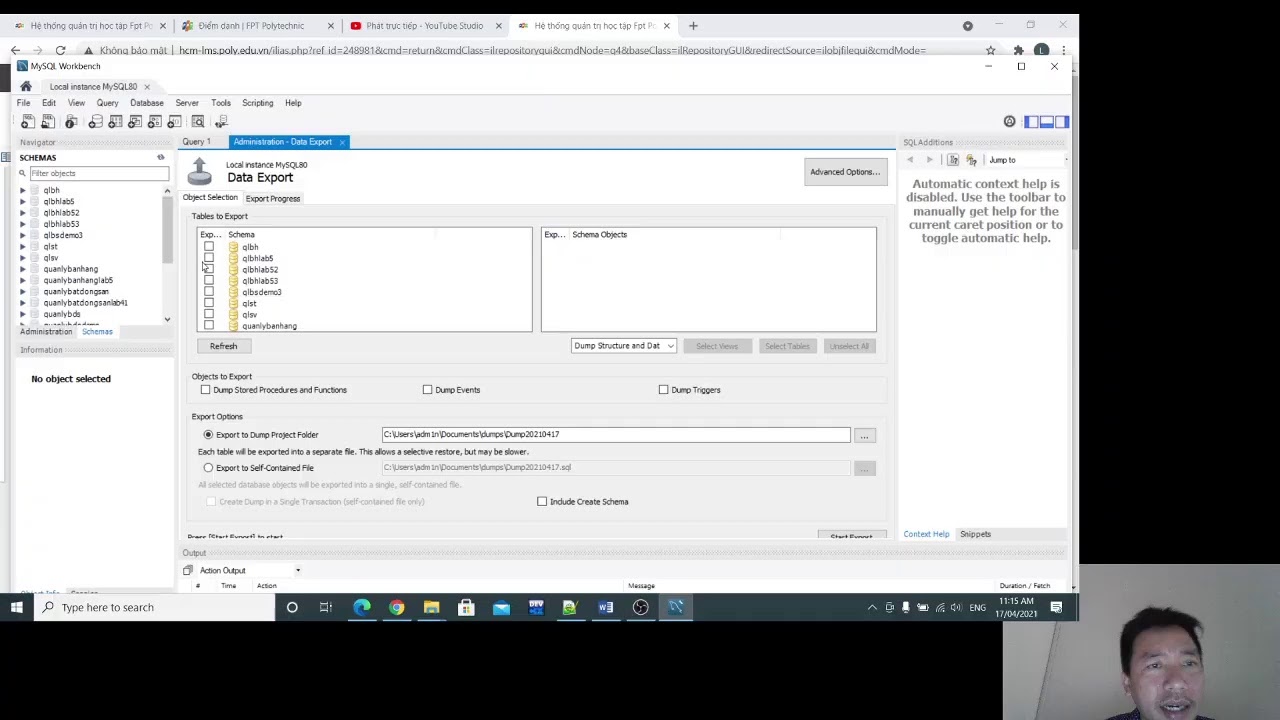This screenshot has width=1280, height=720.
Task: Check the qlbh schema export checkbox
Action: (x=208, y=247)
